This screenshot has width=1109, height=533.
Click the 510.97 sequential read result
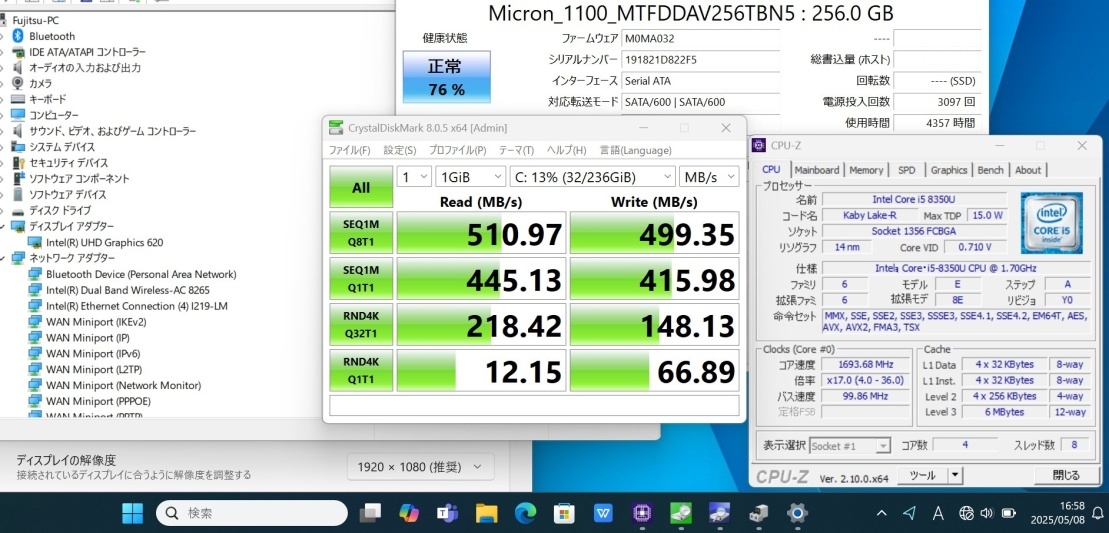481,233
